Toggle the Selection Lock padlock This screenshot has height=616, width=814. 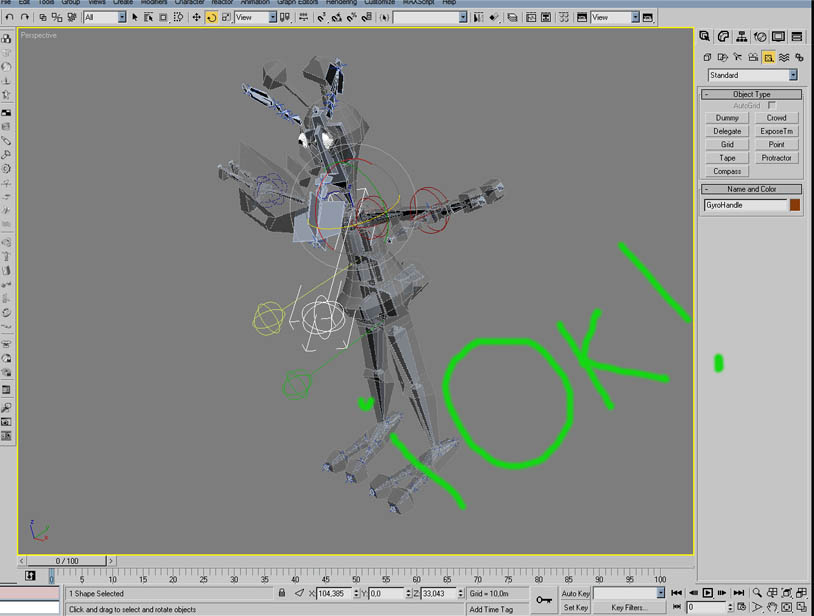point(282,593)
